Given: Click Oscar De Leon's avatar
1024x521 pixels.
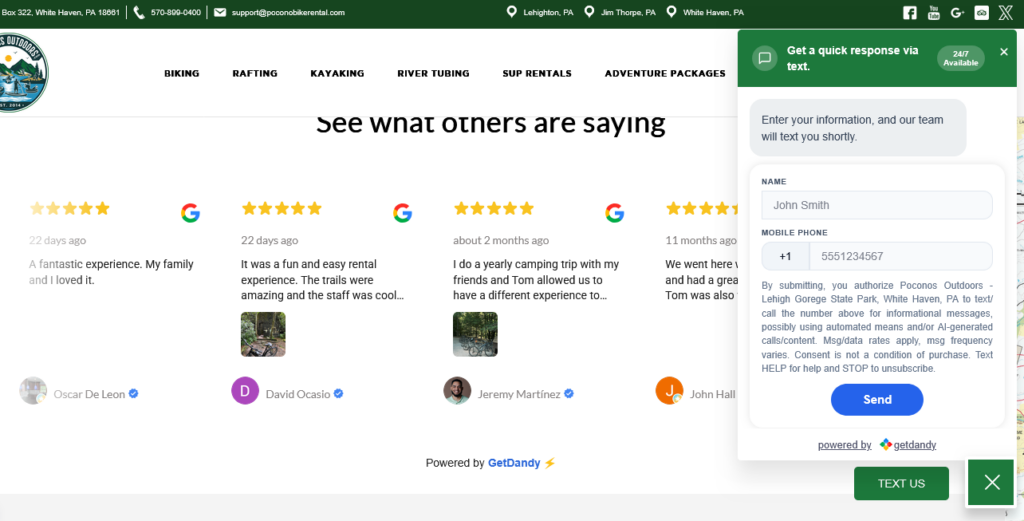Looking at the screenshot, I should pos(33,390).
